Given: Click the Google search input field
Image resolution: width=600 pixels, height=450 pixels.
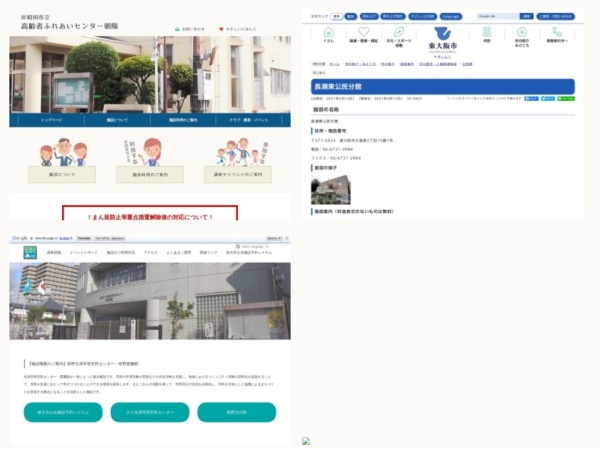Looking at the screenshot, I should click(498, 16).
